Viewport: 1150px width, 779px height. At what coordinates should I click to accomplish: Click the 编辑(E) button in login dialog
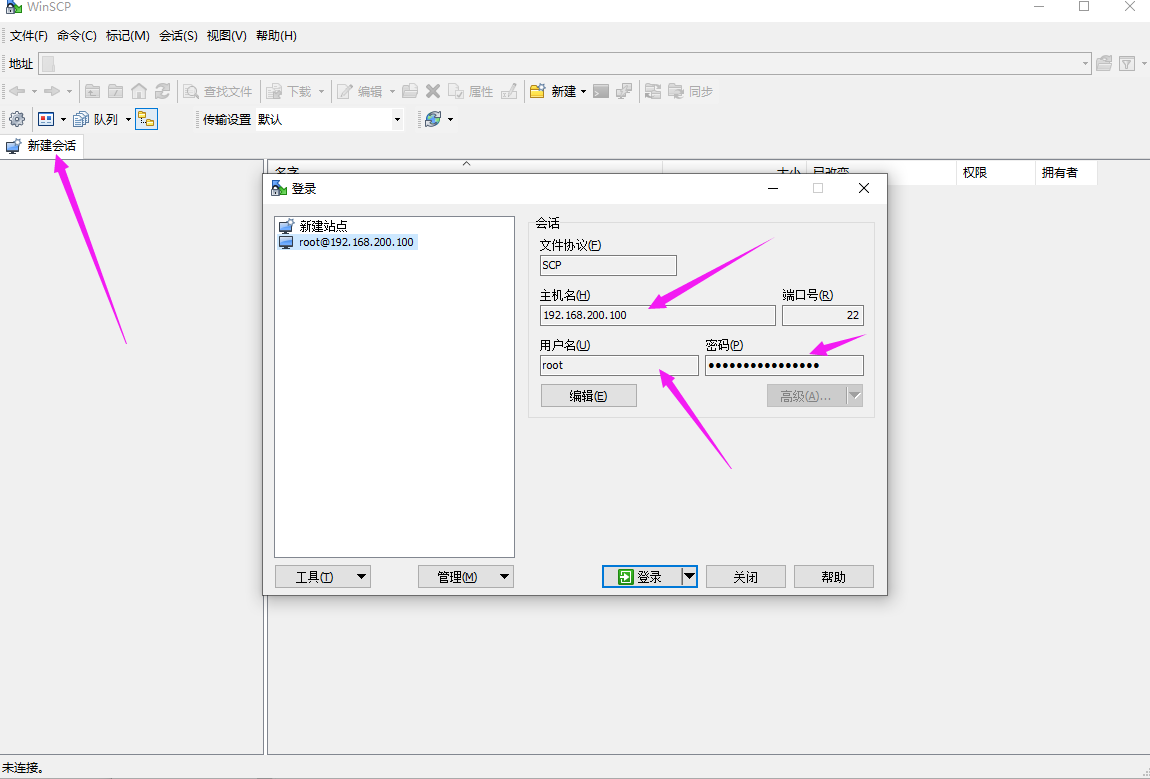click(x=589, y=396)
